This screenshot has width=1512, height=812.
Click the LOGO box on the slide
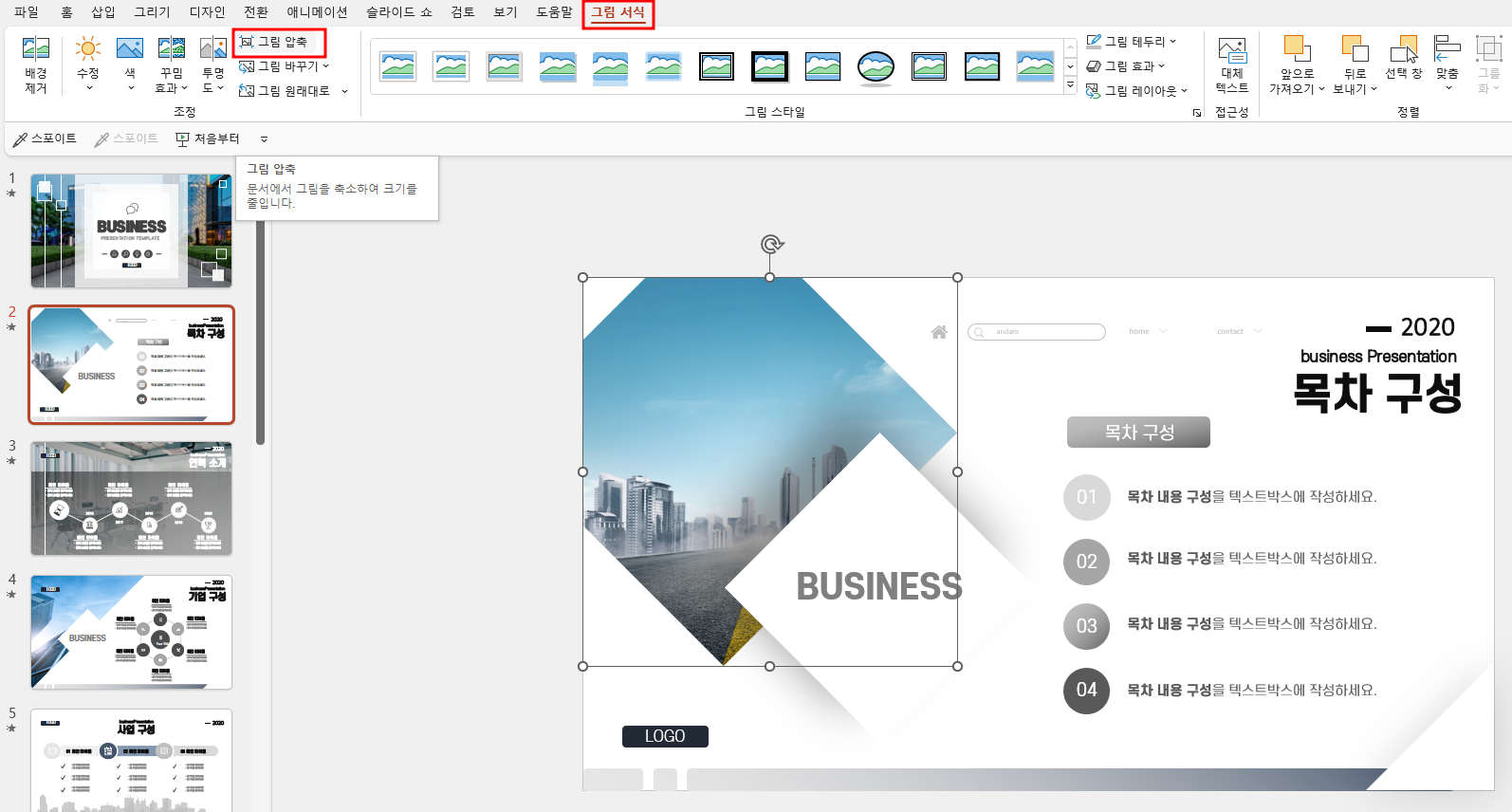pyautogui.click(x=665, y=736)
